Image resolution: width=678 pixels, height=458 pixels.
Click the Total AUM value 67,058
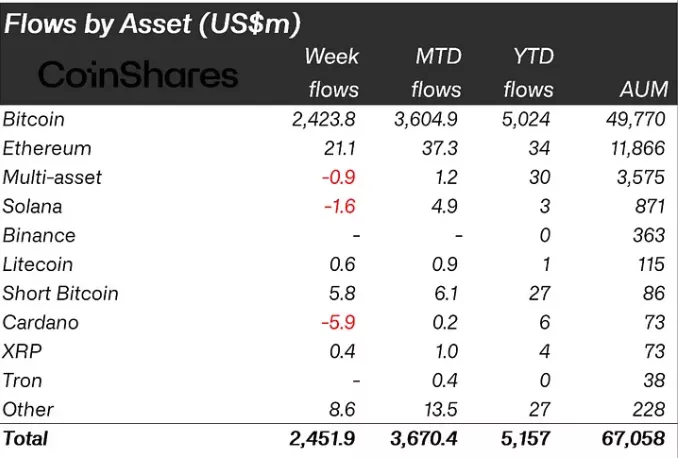637,439
